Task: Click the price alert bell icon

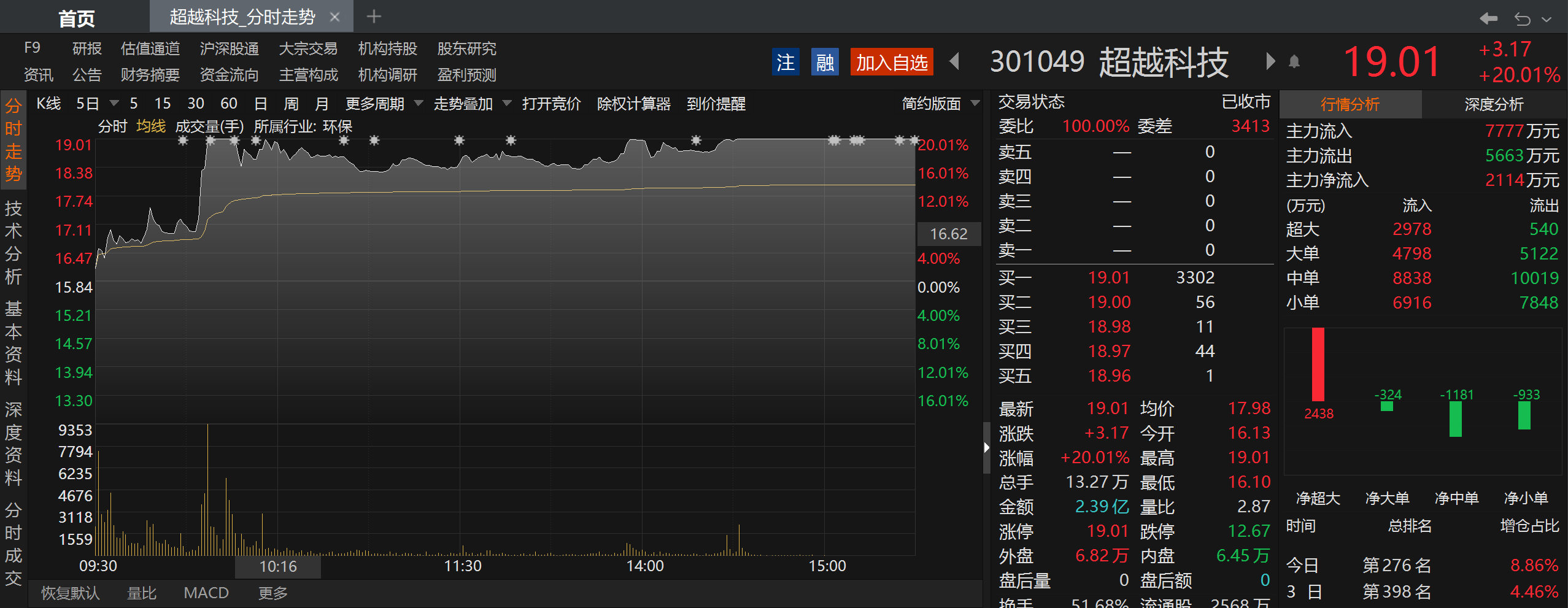Action: click(1294, 61)
